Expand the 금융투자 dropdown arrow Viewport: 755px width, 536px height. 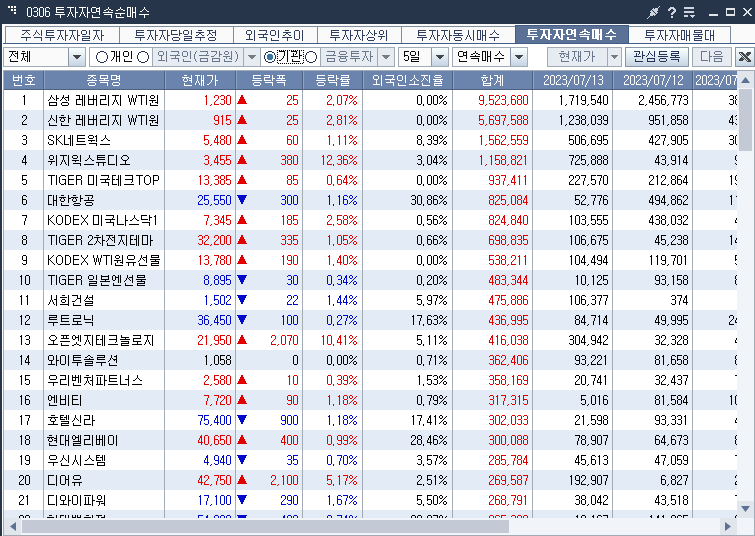(386, 57)
